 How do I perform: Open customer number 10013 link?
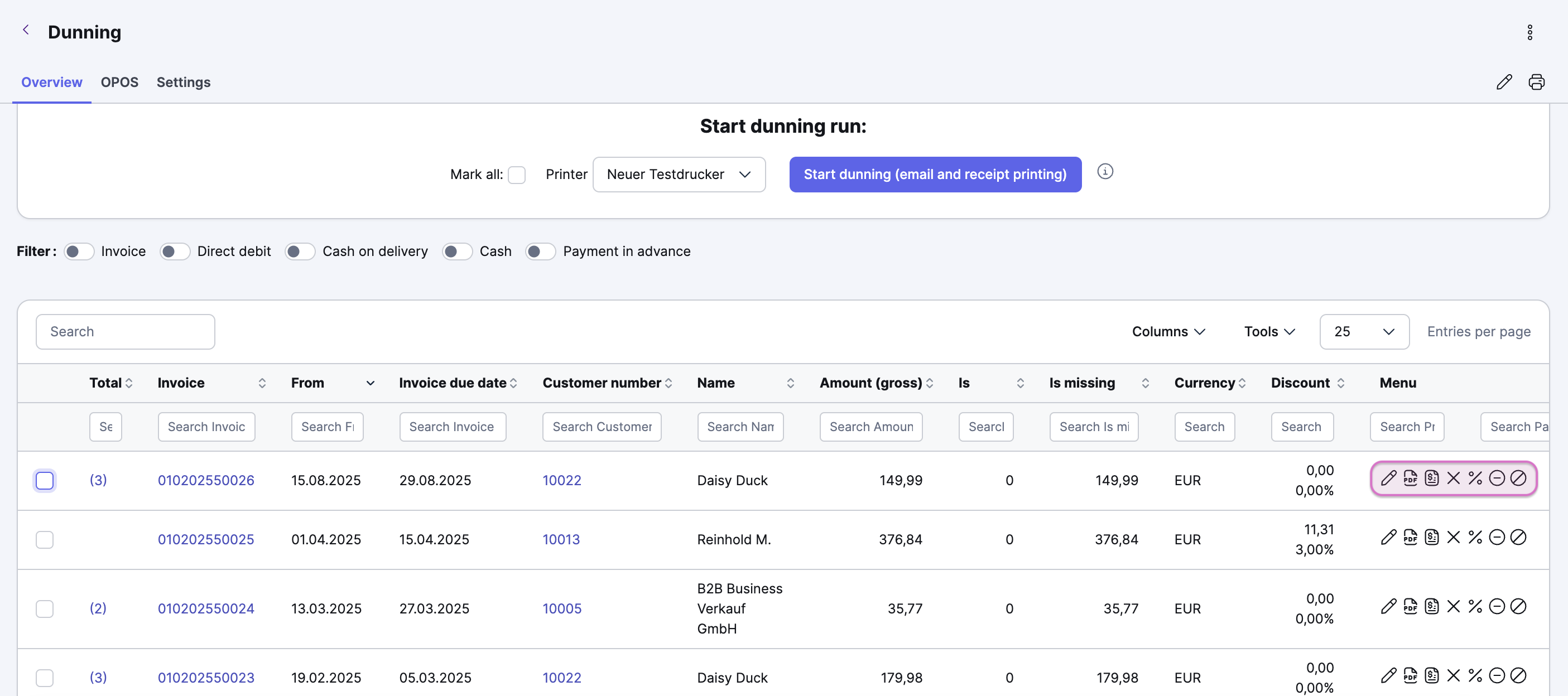pyautogui.click(x=561, y=540)
